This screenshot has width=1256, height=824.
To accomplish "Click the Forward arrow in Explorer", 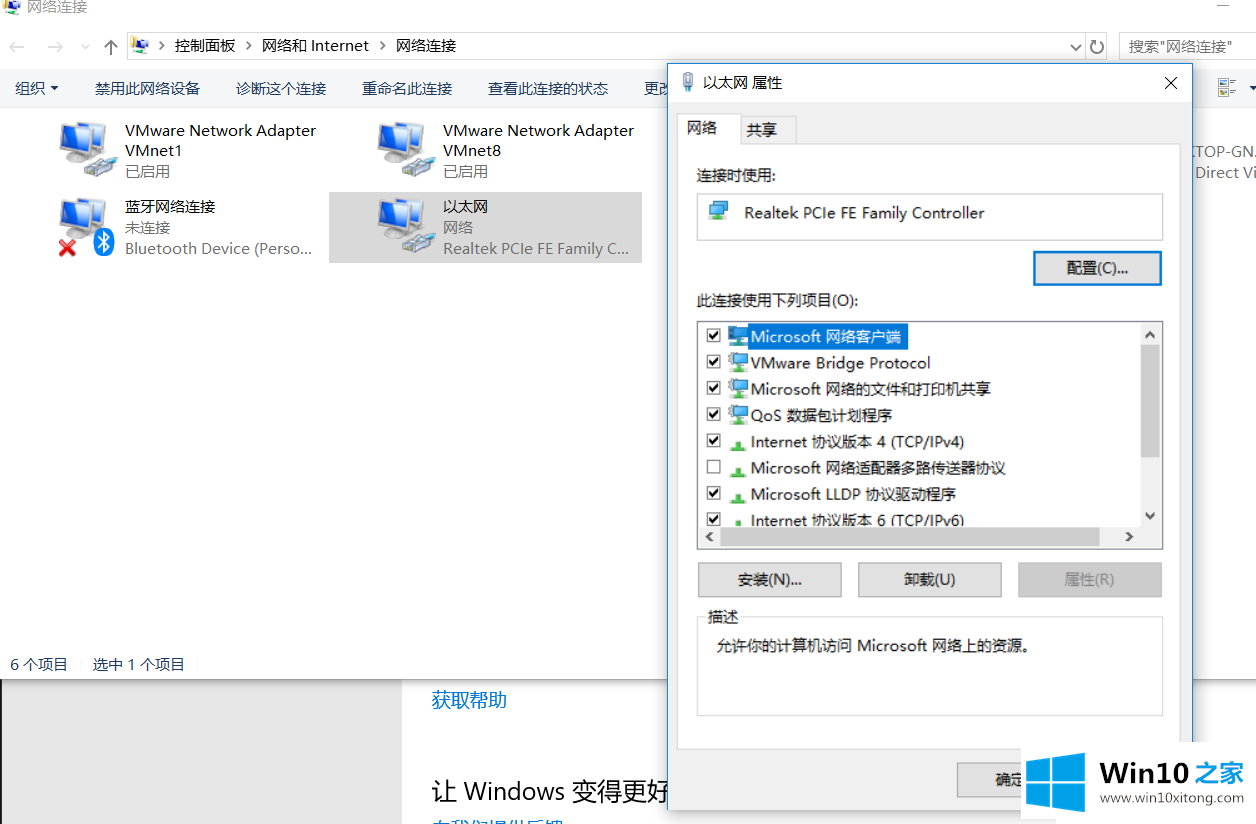I will coord(55,47).
